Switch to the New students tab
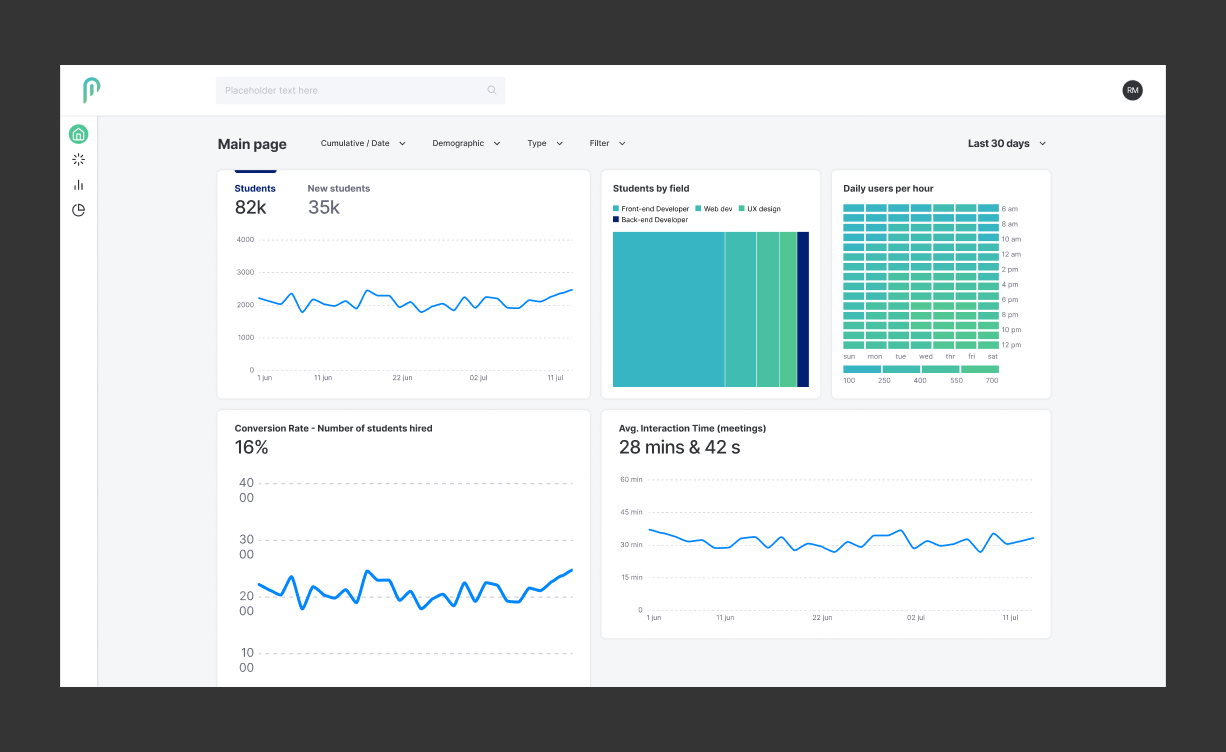Screen dimensions: 1226x752 click(338, 189)
